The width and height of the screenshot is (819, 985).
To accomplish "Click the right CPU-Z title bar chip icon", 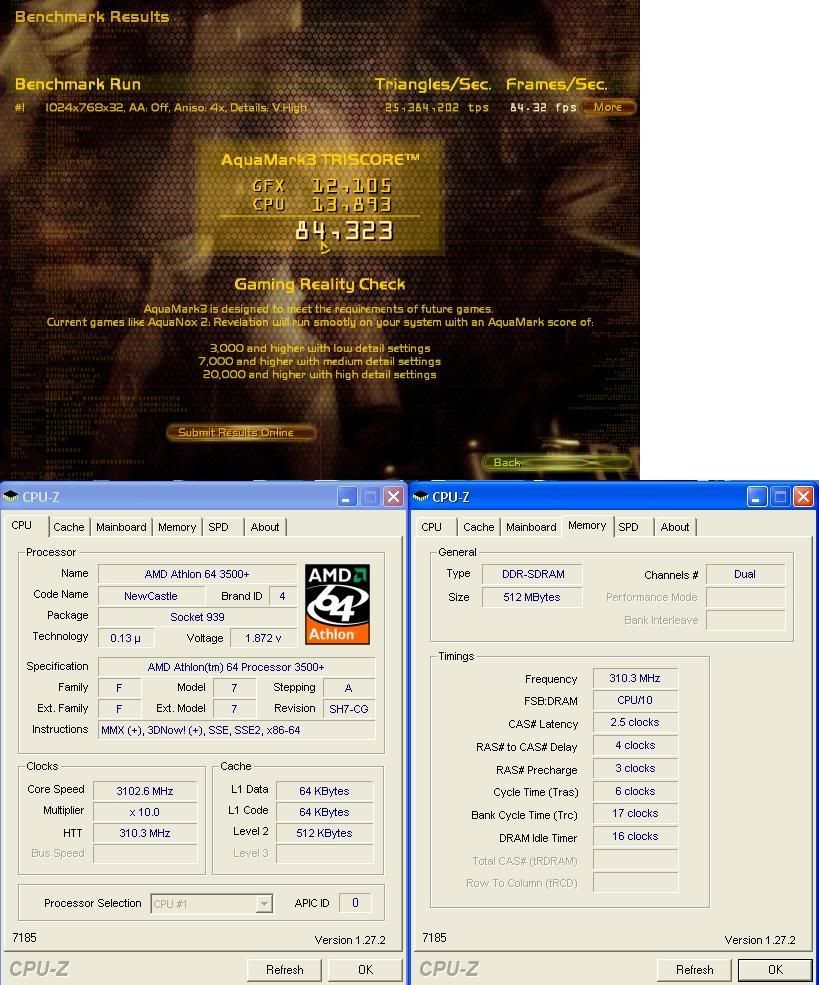I will click(x=421, y=496).
